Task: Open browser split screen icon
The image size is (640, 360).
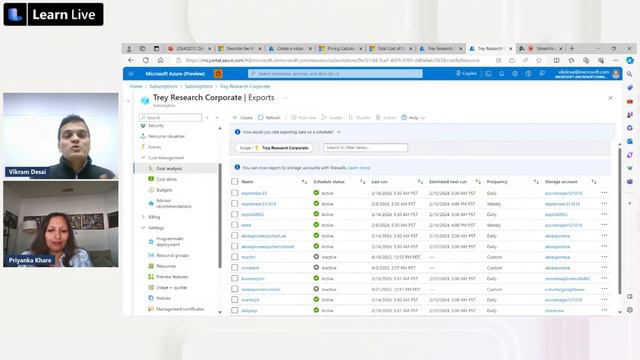Action: click(556, 60)
